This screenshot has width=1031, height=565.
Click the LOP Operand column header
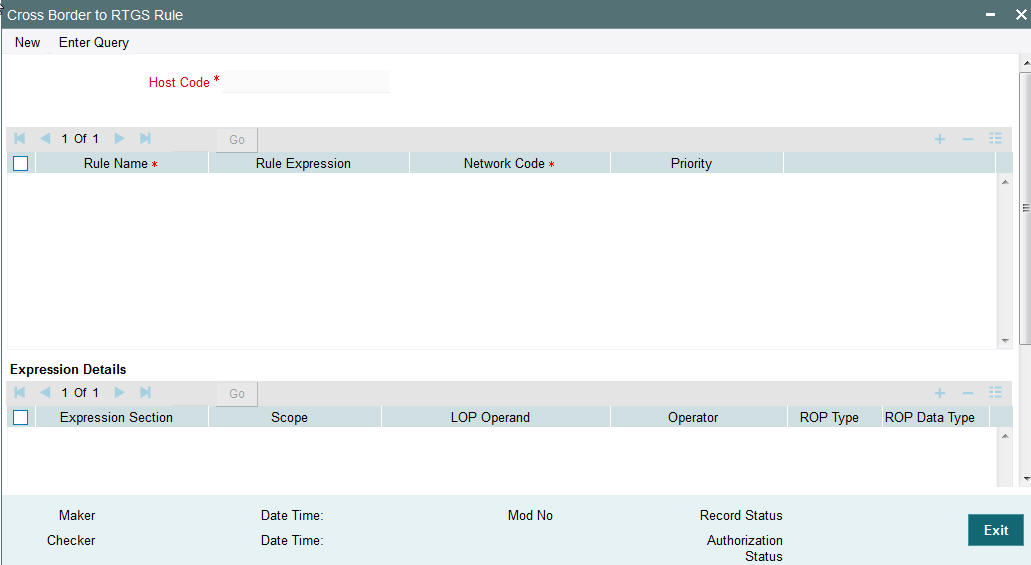click(496, 417)
